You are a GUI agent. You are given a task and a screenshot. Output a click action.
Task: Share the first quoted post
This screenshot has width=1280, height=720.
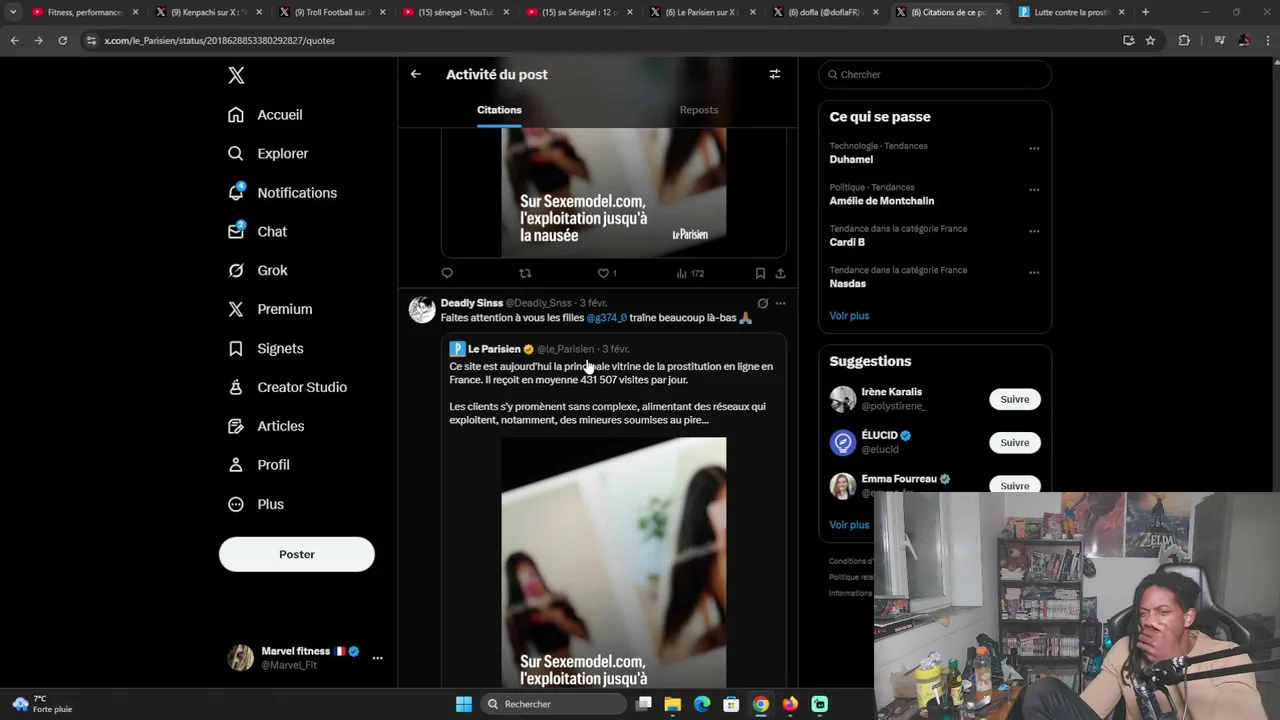click(780, 273)
